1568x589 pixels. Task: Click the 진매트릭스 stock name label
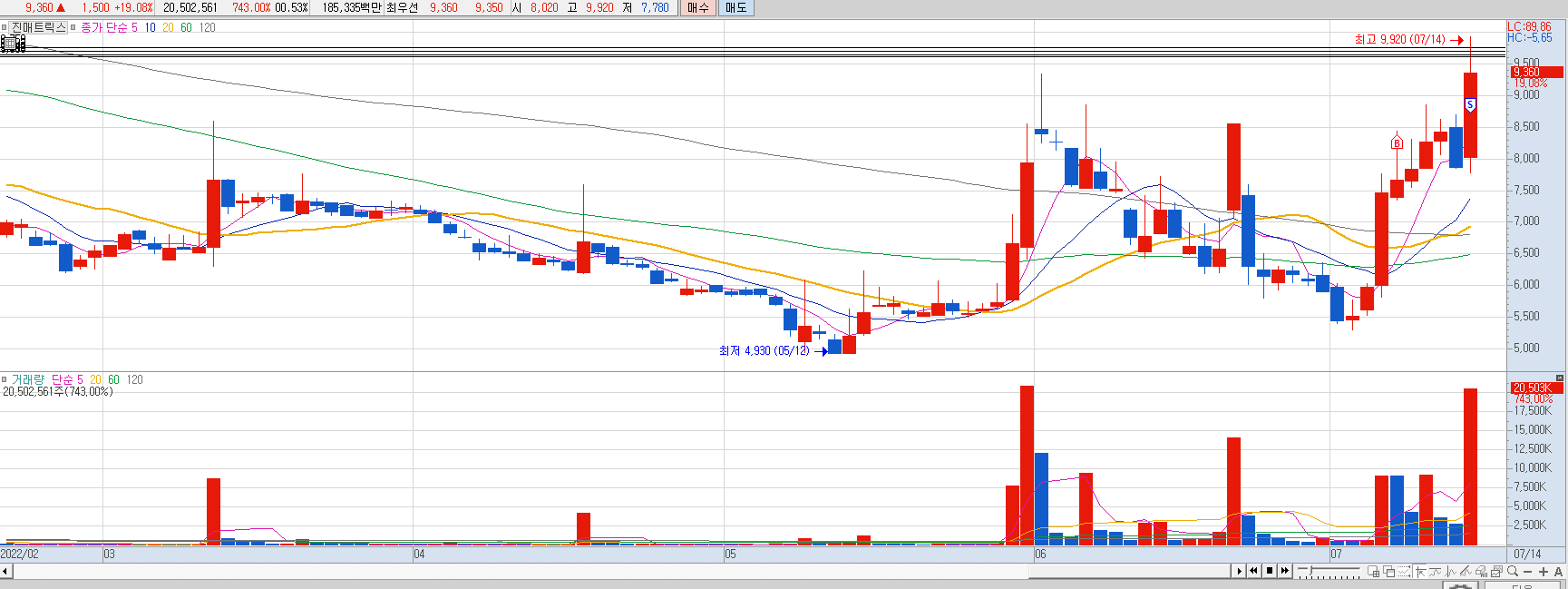(38, 27)
